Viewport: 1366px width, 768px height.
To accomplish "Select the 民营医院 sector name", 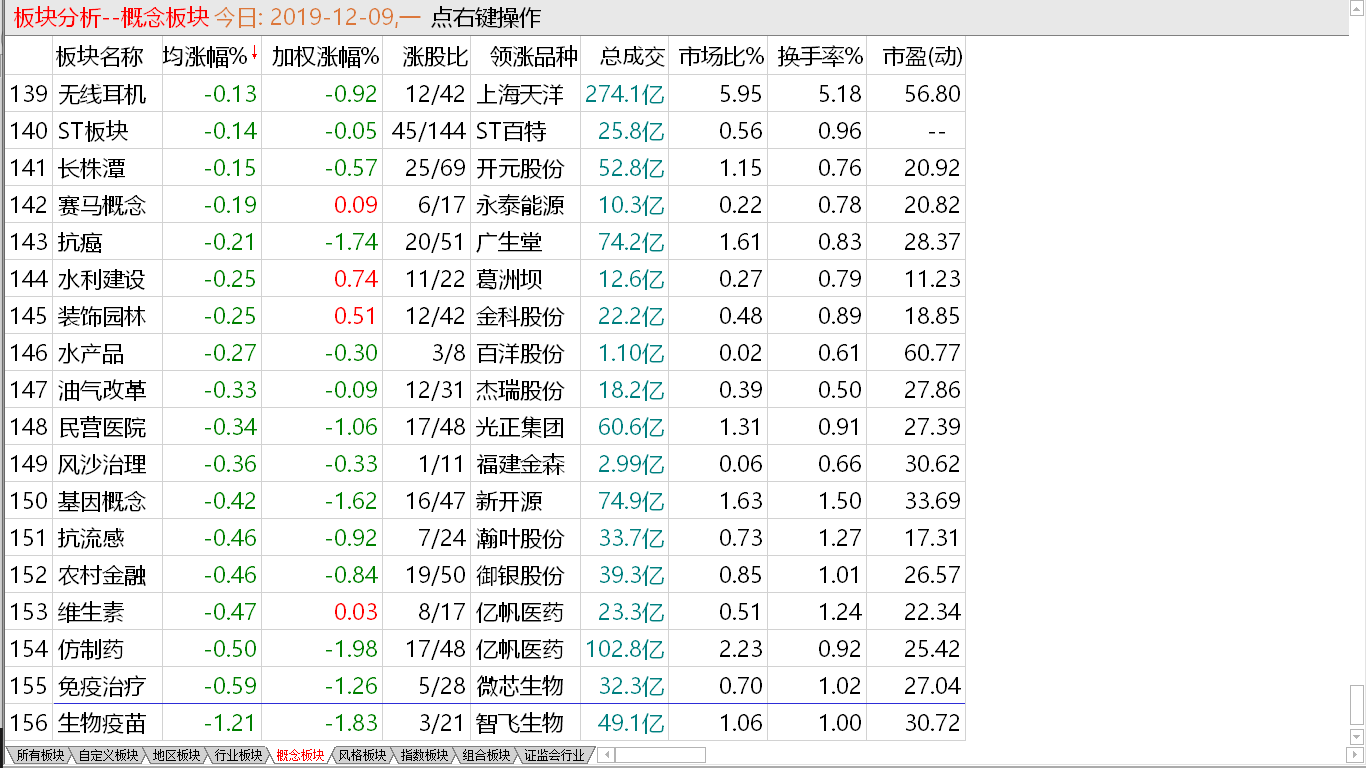I will (102, 427).
